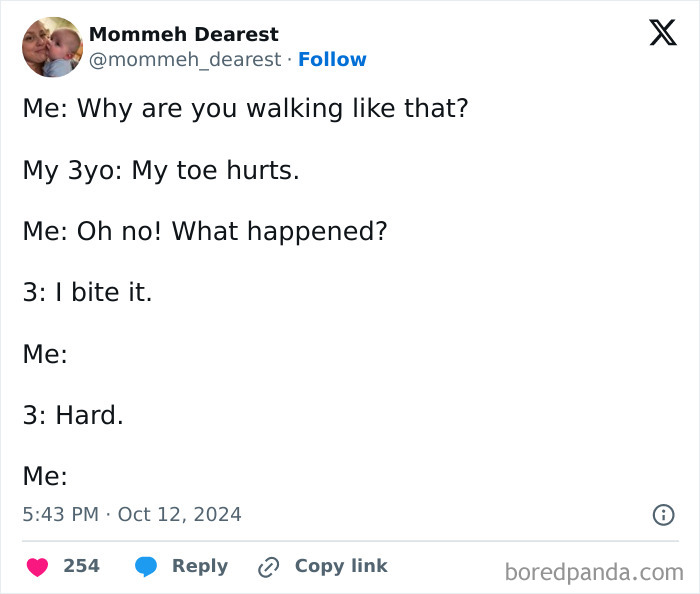The height and width of the screenshot is (594, 700).
Task: Select the "Copy link" text
Action: pyautogui.click(x=340, y=566)
